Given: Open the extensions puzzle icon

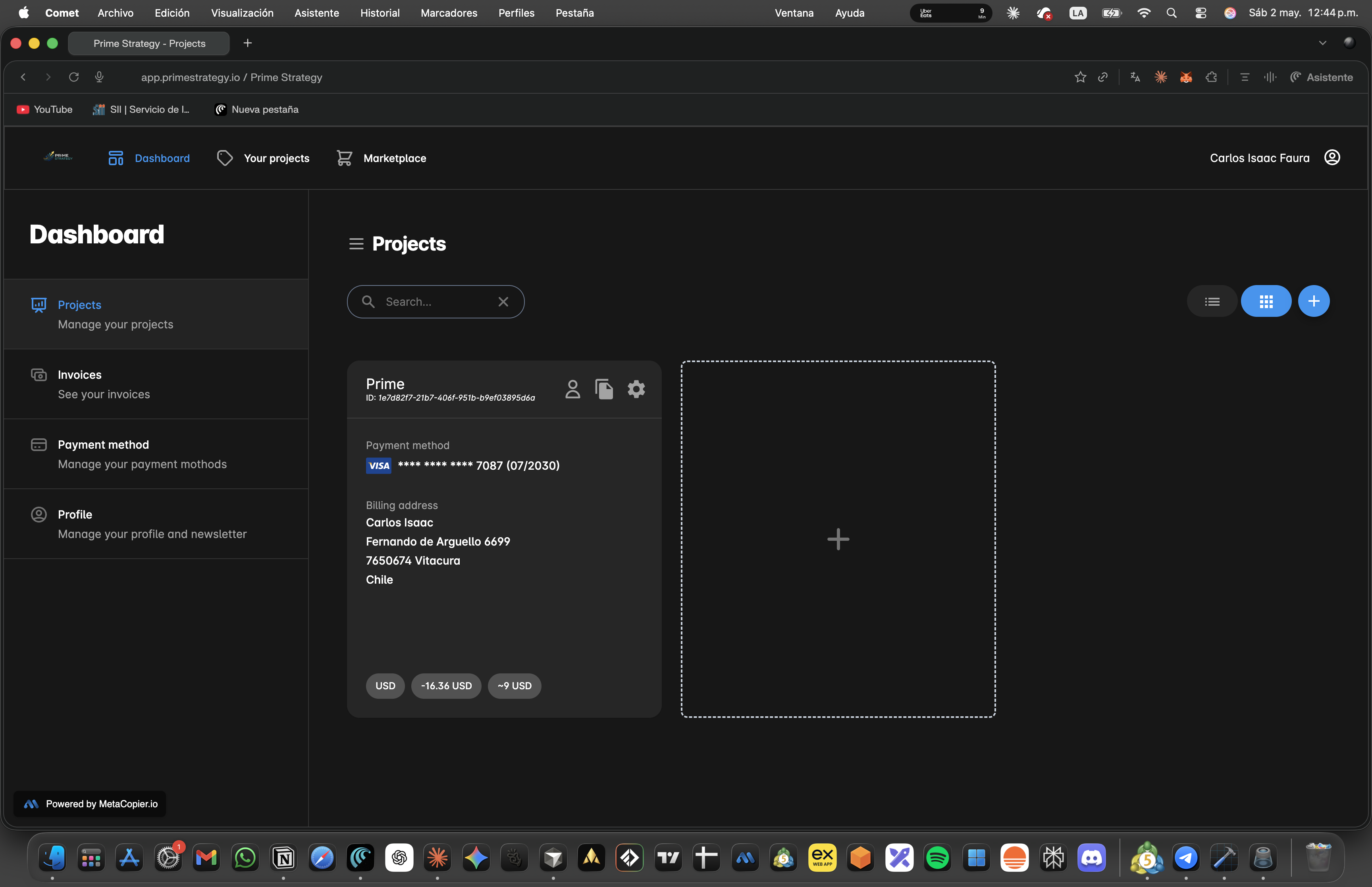Looking at the screenshot, I should pyautogui.click(x=1211, y=77).
